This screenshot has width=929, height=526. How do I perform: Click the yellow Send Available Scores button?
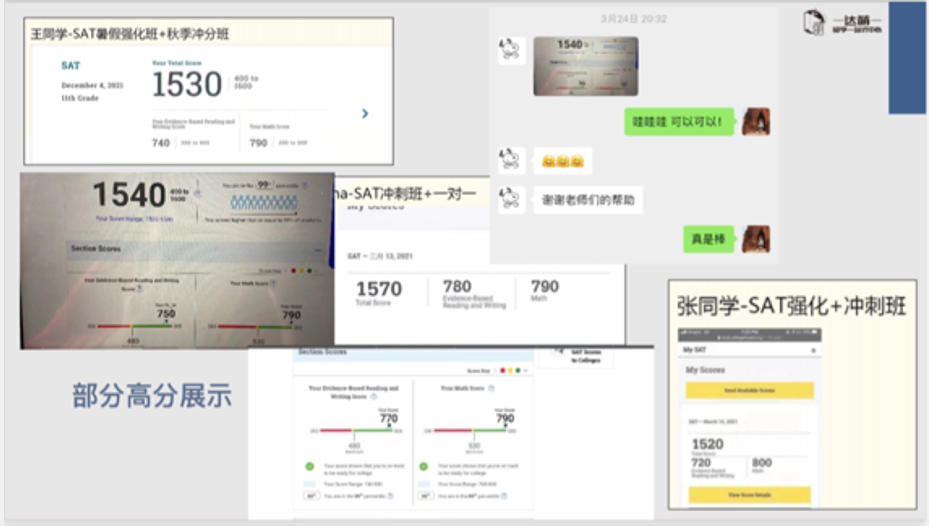(x=749, y=390)
